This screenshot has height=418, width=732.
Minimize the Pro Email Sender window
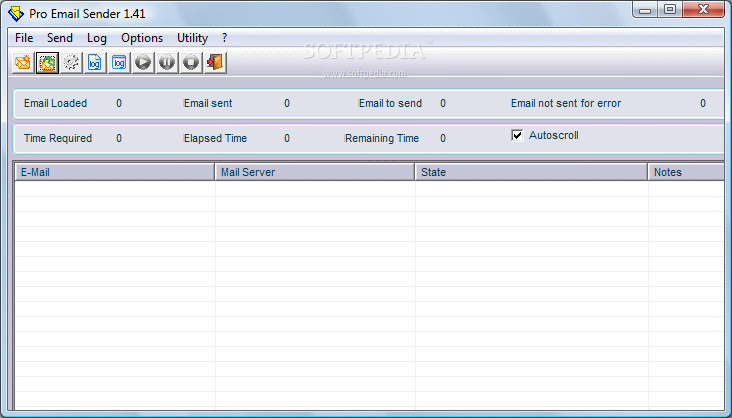coord(645,9)
